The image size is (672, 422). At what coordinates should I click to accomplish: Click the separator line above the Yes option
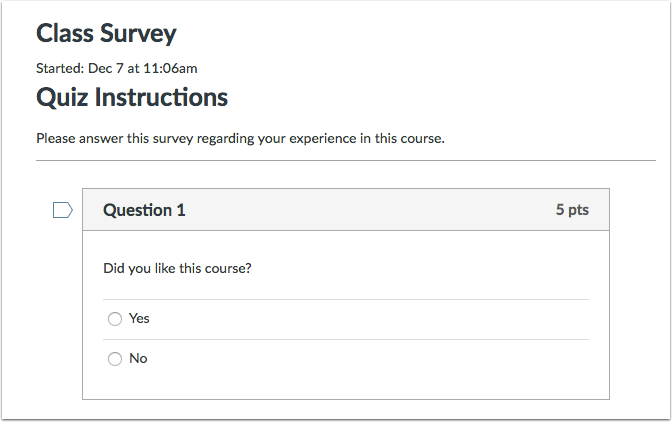tap(345, 299)
